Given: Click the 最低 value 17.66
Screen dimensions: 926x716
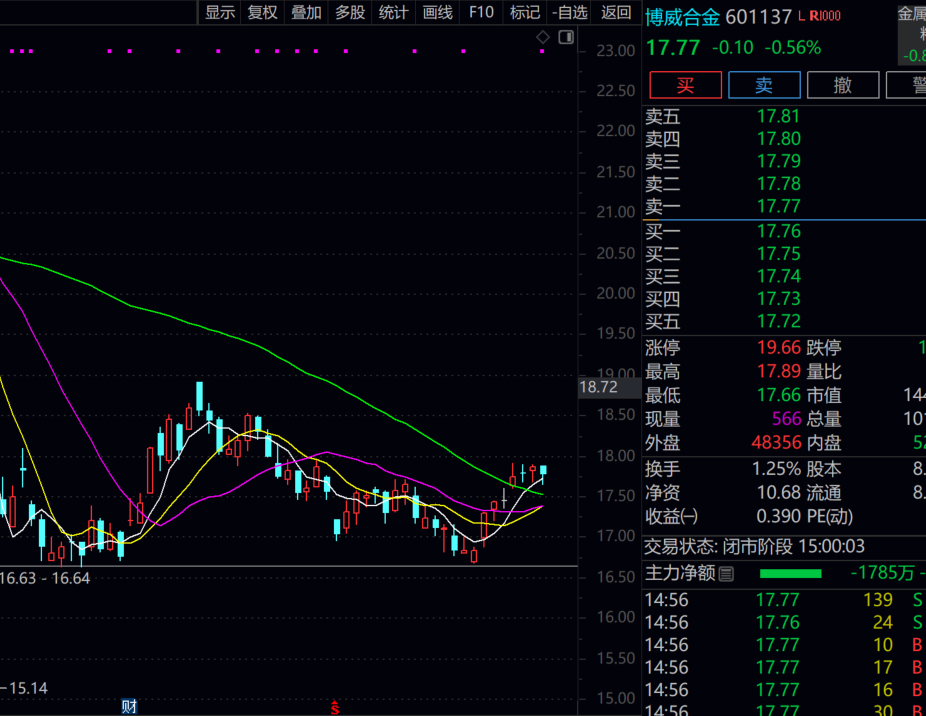Looking at the screenshot, I should [779, 395].
